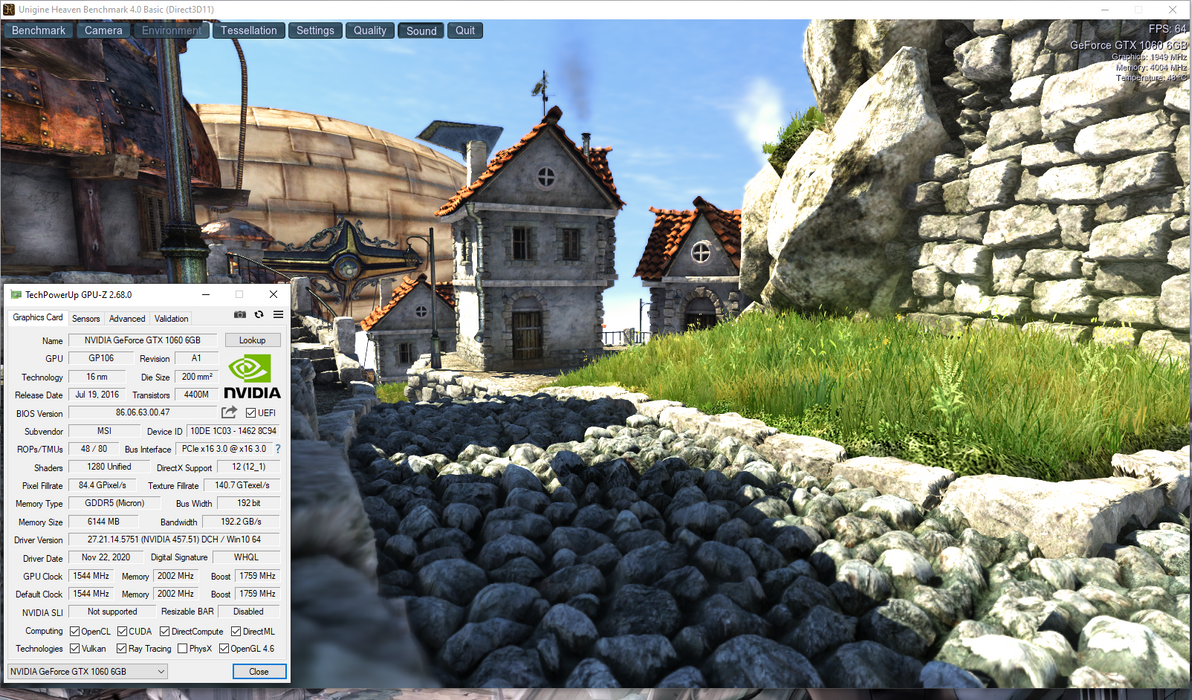Take a GPU-Z screenshot with camera icon

(x=240, y=314)
